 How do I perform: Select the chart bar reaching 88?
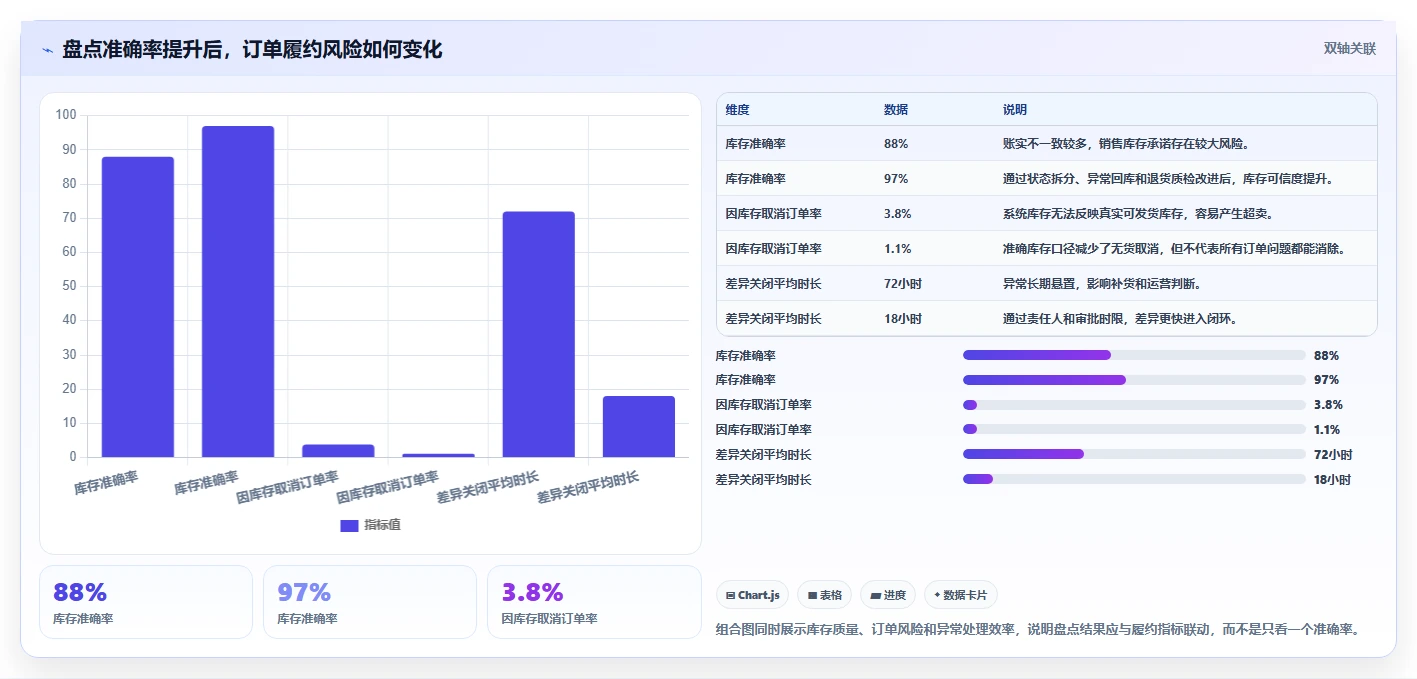138,307
